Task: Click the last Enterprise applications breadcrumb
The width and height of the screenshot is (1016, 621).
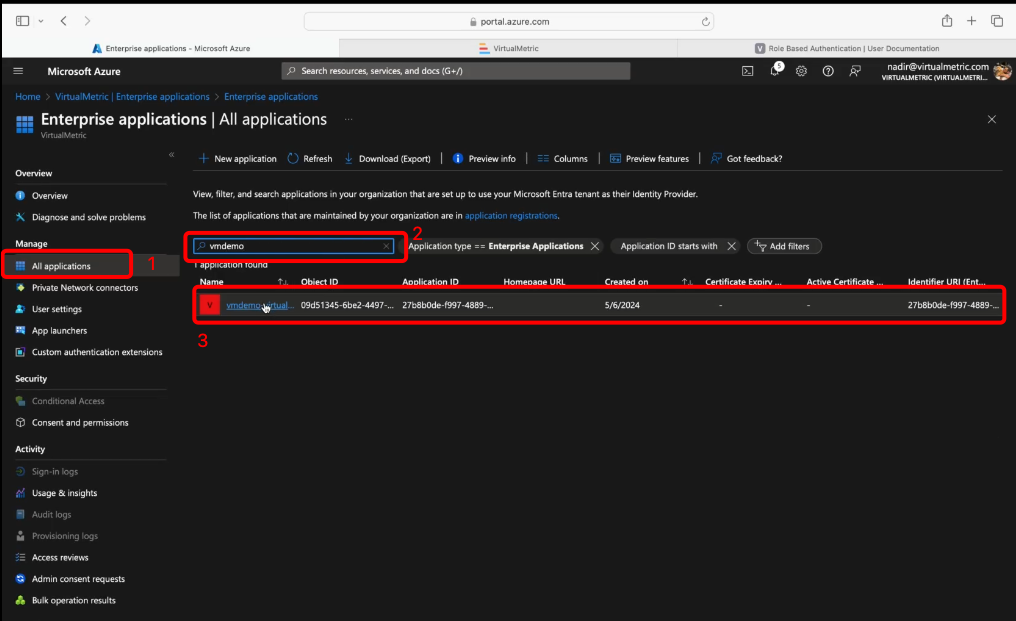Action: click(x=271, y=97)
